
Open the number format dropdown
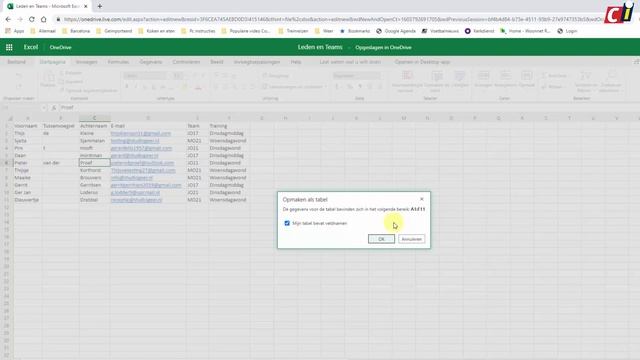click(x=356, y=76)
